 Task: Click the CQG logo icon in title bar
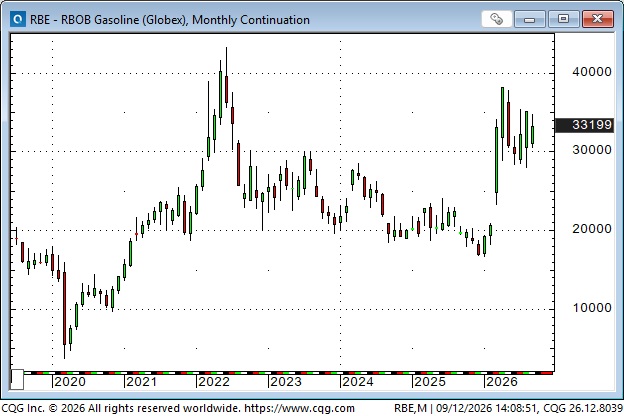pyautogui.click(x=18, y=19)
